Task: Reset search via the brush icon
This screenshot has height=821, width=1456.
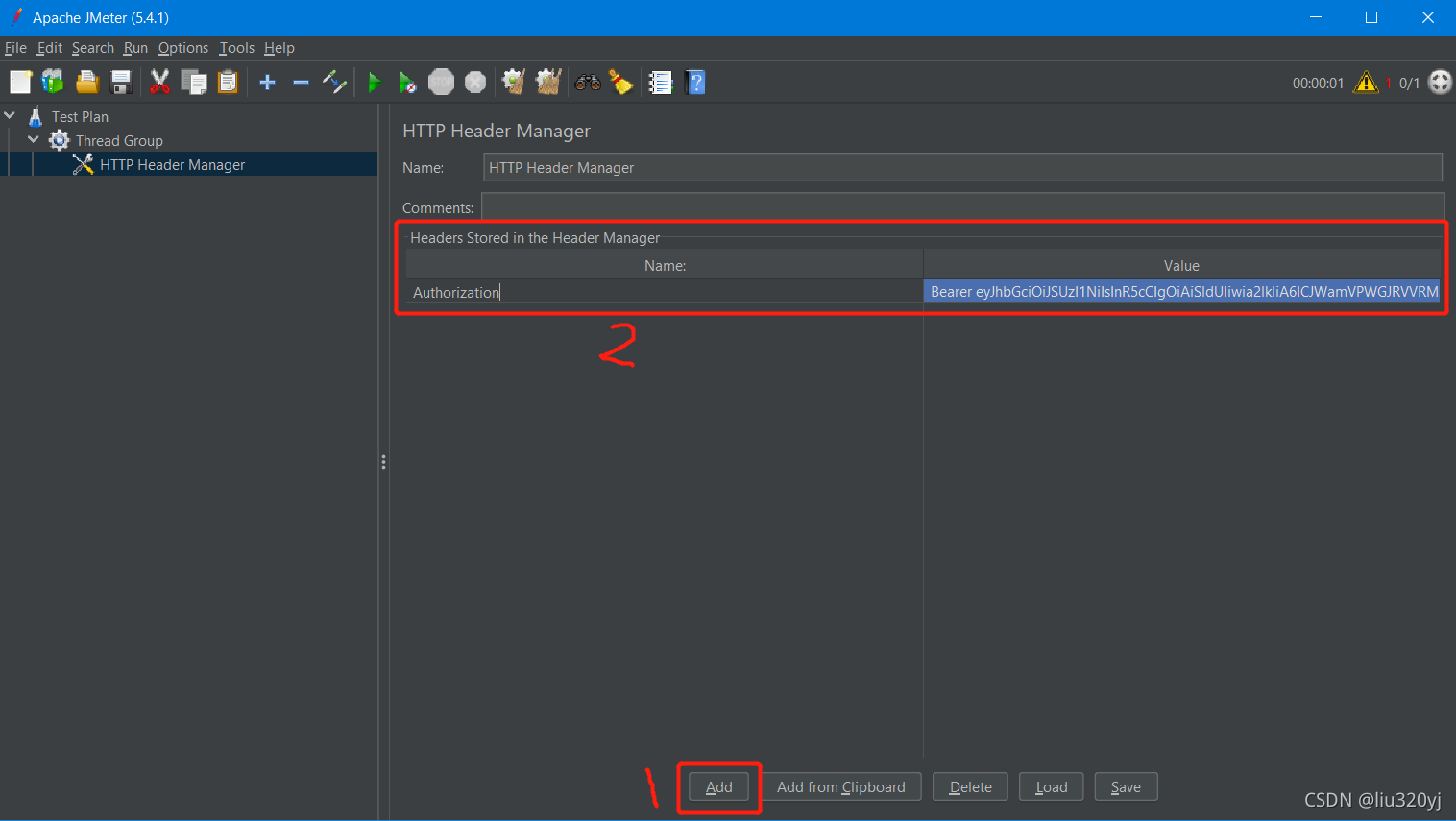Action: [621, 83]
